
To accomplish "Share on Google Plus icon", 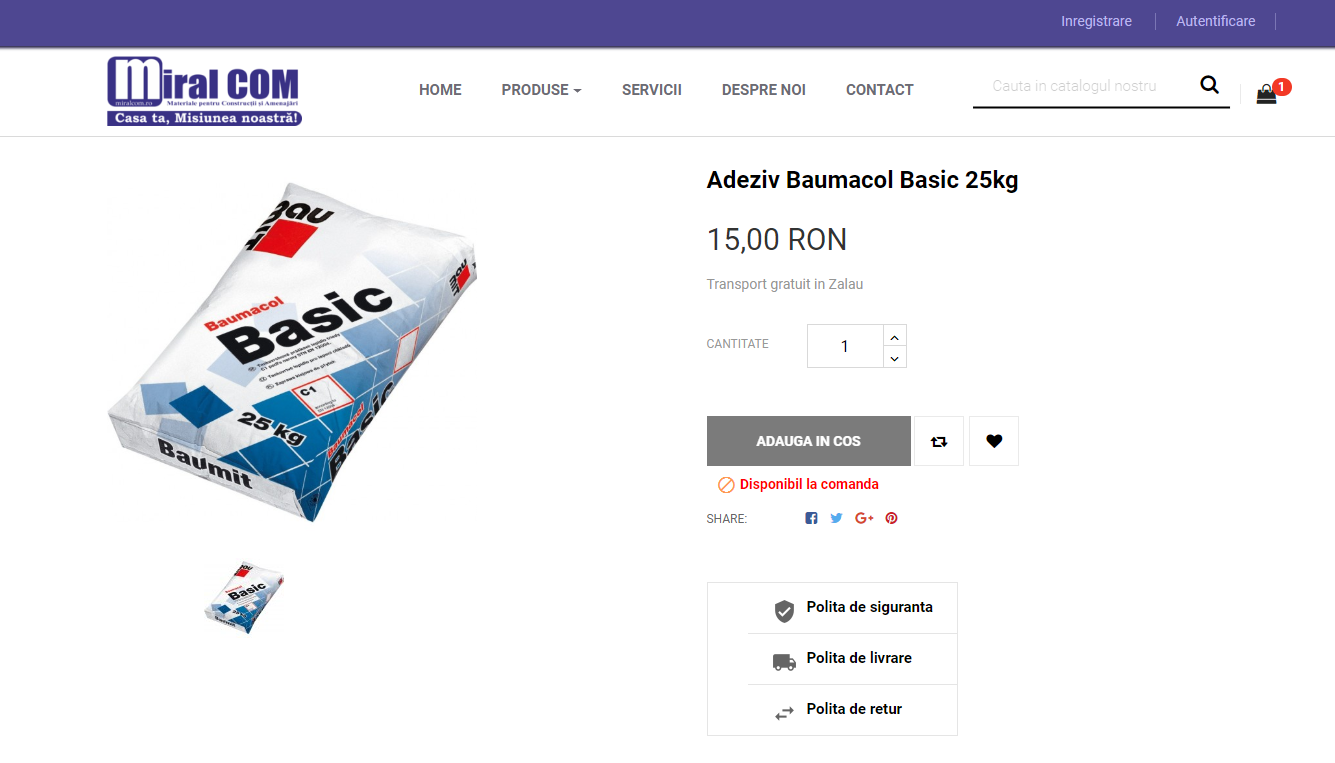I will 865,518.
